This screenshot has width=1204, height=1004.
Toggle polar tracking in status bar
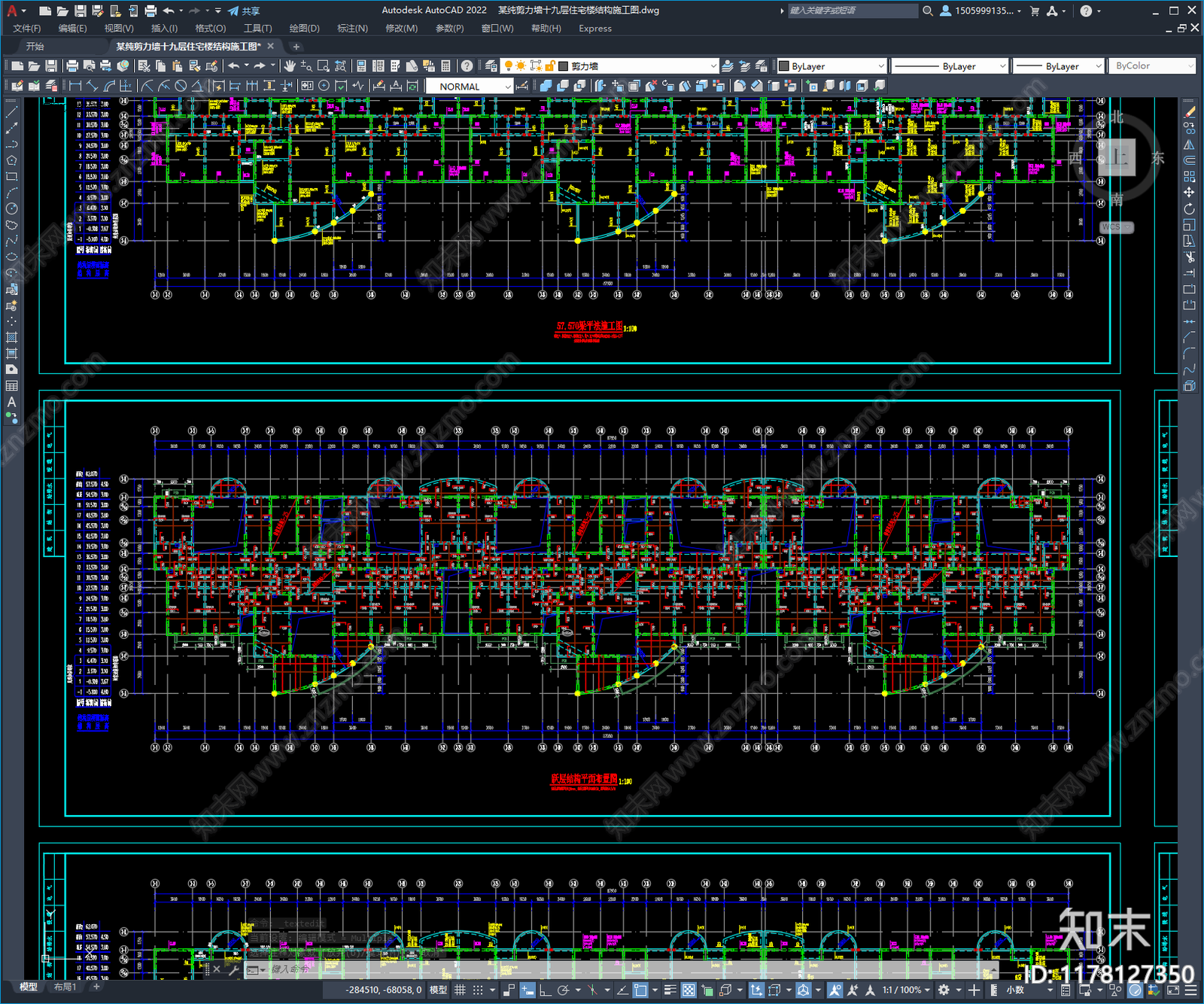pyautogui.click(x=563, y=990)
